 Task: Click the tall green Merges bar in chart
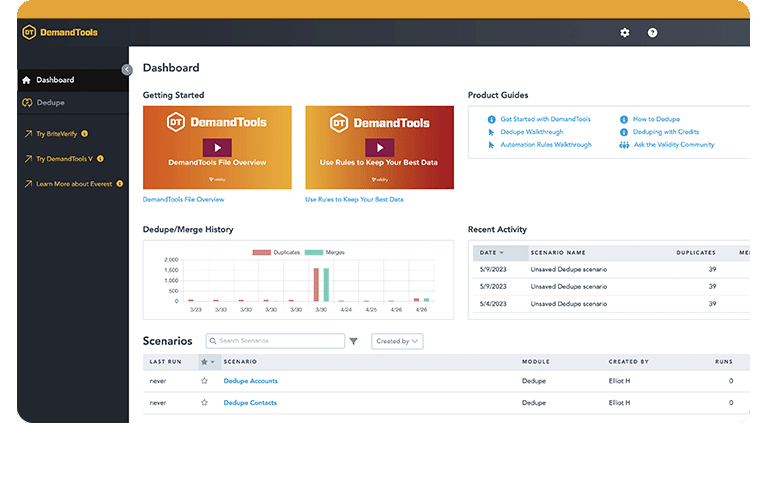coord(326,285)
